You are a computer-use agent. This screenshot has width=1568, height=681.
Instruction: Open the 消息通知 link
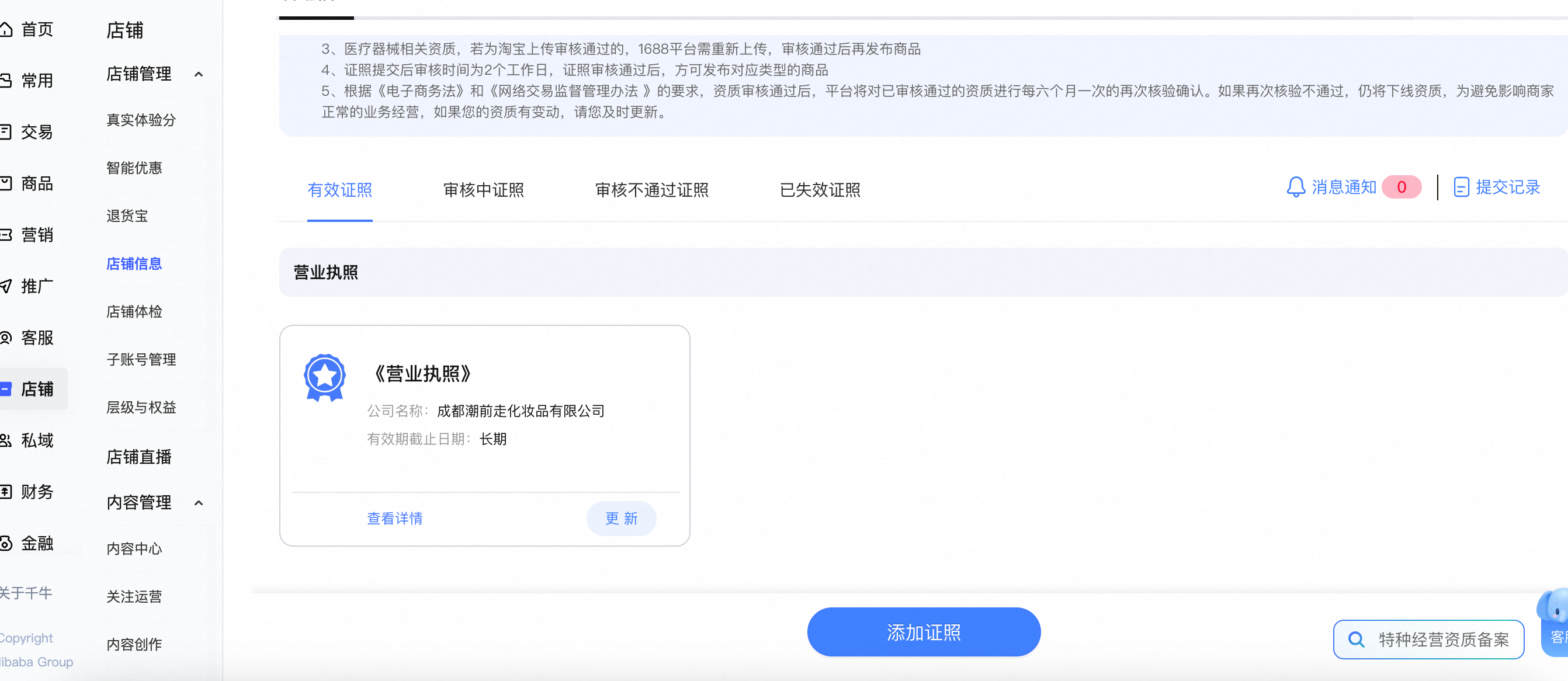coord(1344,187)
